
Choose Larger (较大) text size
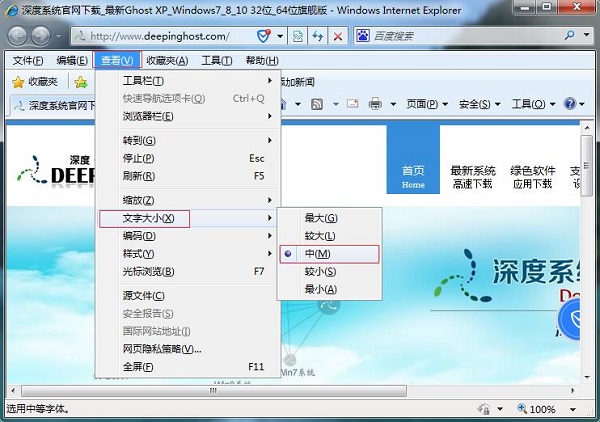329,236
